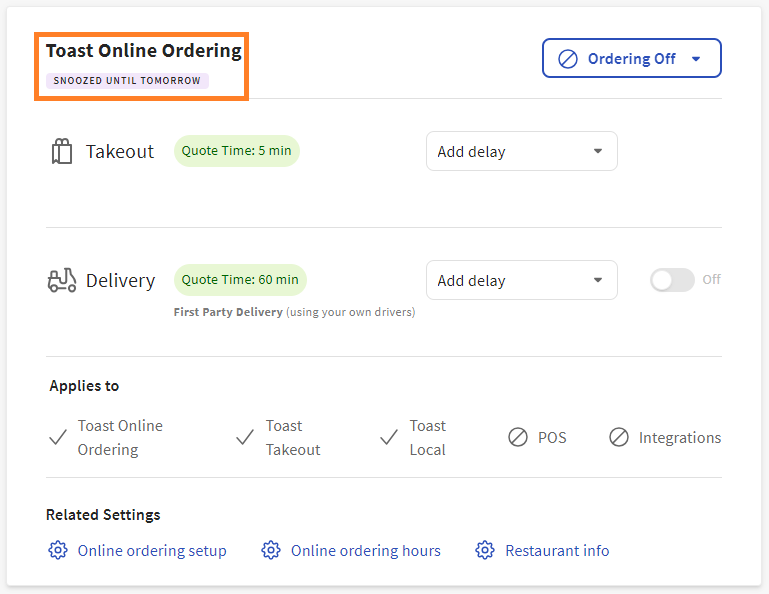Image resolution: width=769 pixels, height=594 pixels.
Task: Click checkmark next to Toast Local
Action: click(x=389, y=438)
